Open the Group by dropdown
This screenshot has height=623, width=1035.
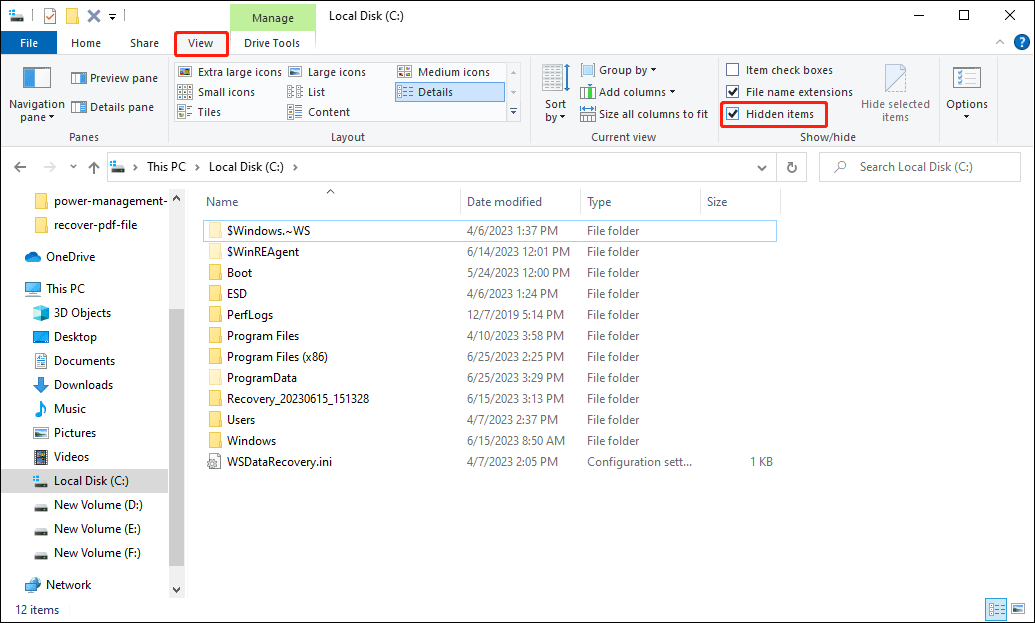click(x=618, y=70)
